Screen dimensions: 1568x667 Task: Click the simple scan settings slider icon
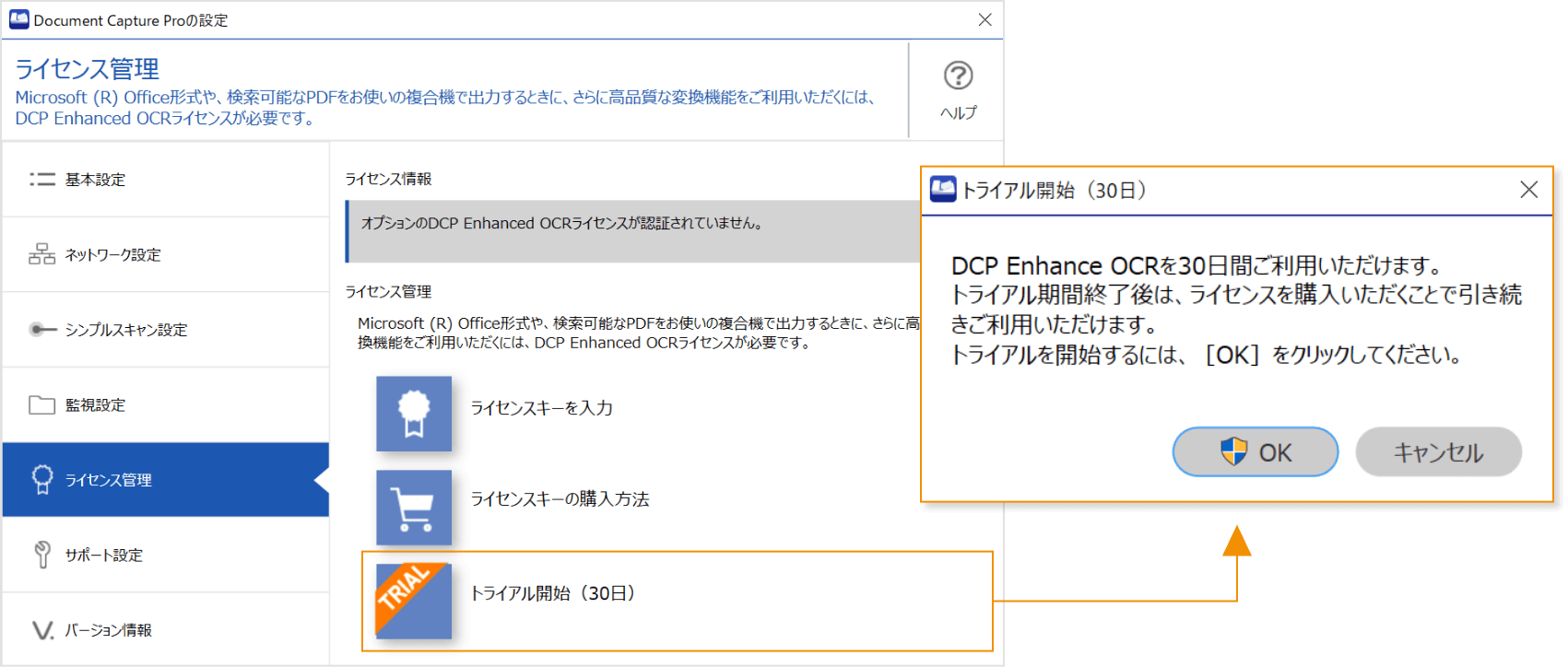pyautogui.click(x=42, y=330)
